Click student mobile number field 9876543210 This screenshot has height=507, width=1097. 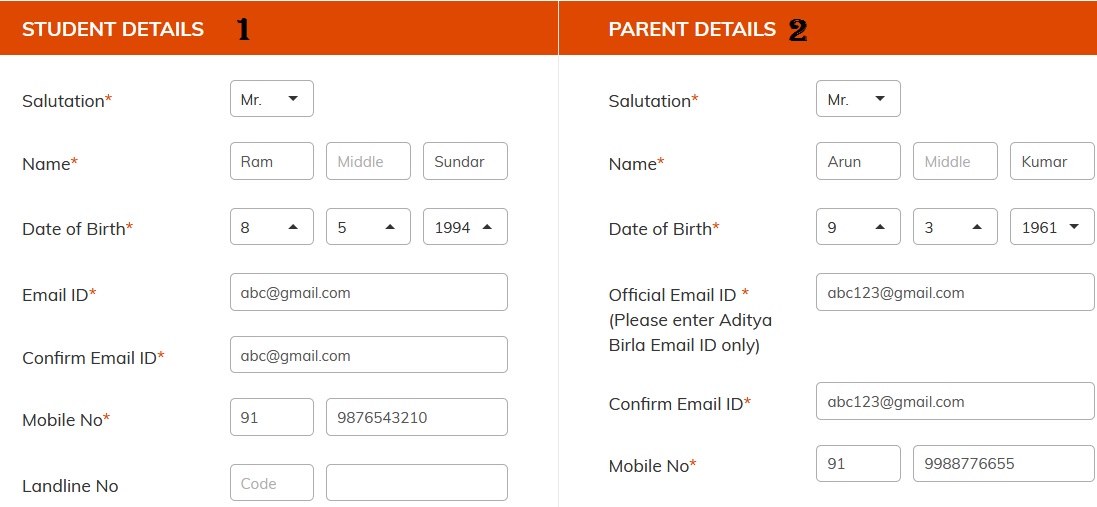pyautogui.click(x=416, y=417)
